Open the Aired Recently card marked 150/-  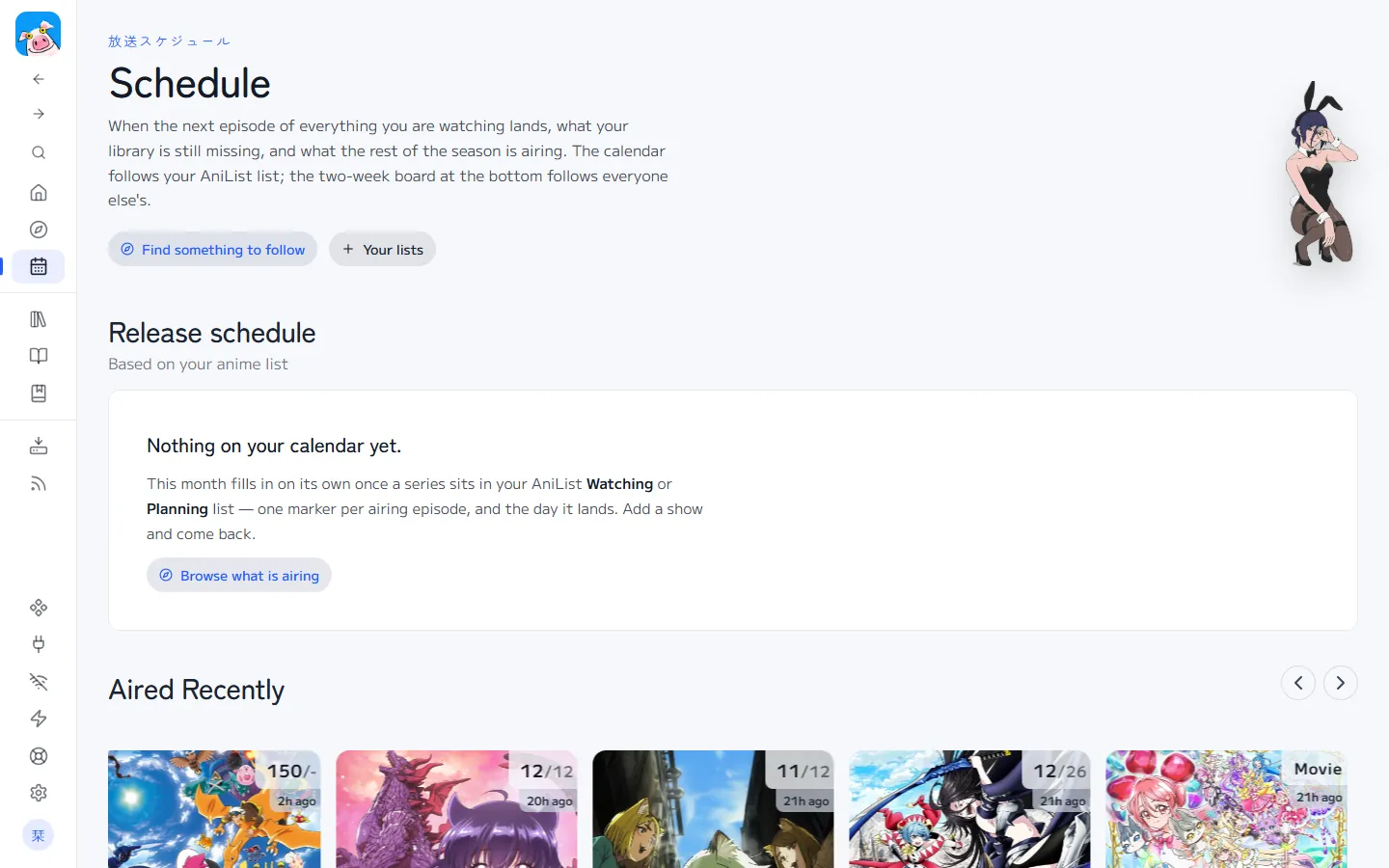click(x=214, y=809)
